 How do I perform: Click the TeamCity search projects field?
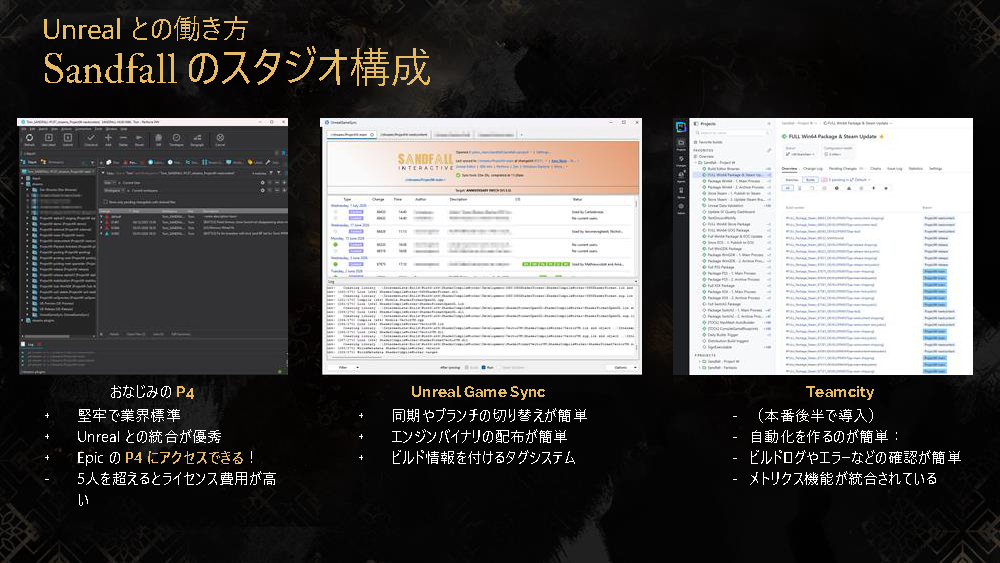pos(732,133)
